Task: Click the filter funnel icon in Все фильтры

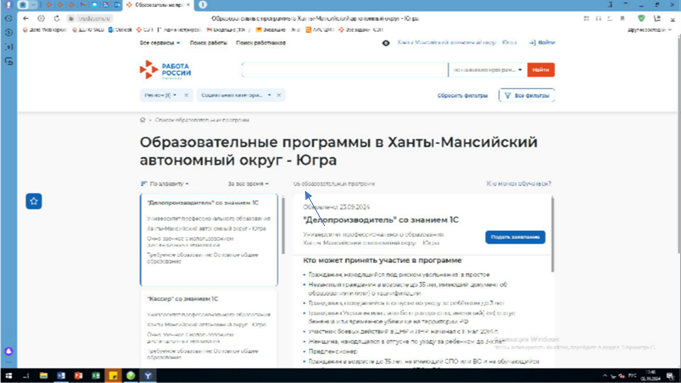Action: pyautogui.click(x=507, y=96)
